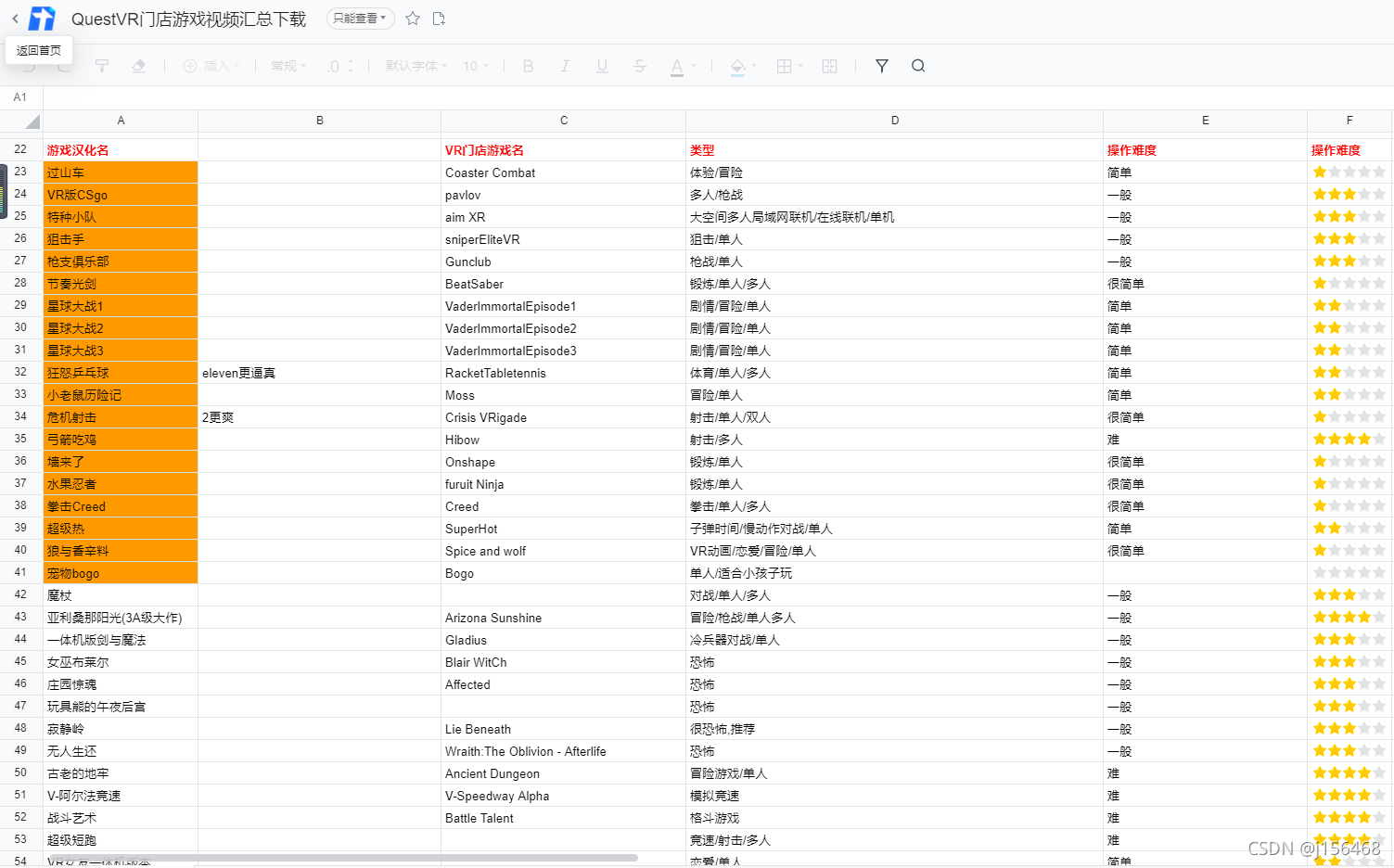Viewport: 1394px width, 868px height.
Task: Click the save-a-copy document icon
Action: click(439, 19)
